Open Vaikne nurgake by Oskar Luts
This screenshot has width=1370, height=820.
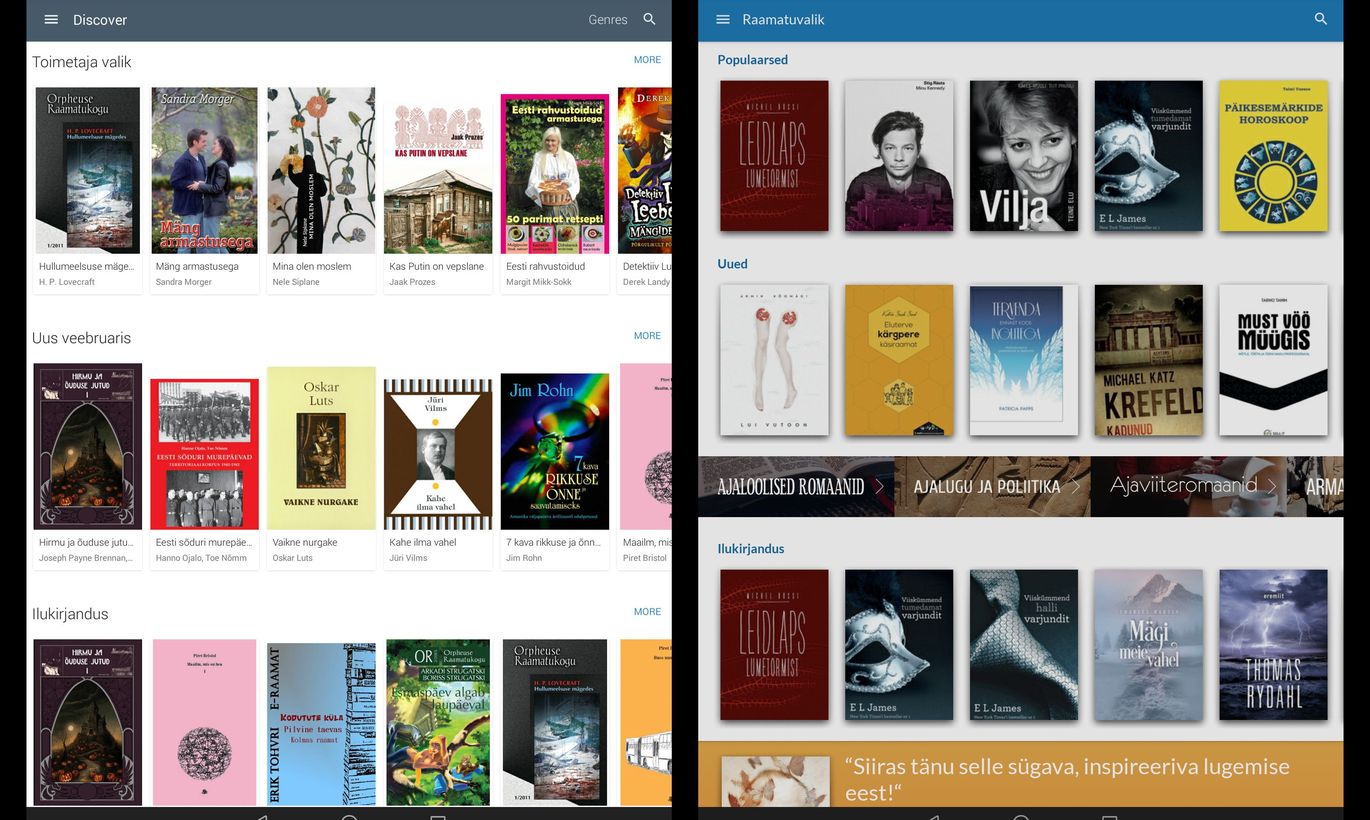click(321, 466)
